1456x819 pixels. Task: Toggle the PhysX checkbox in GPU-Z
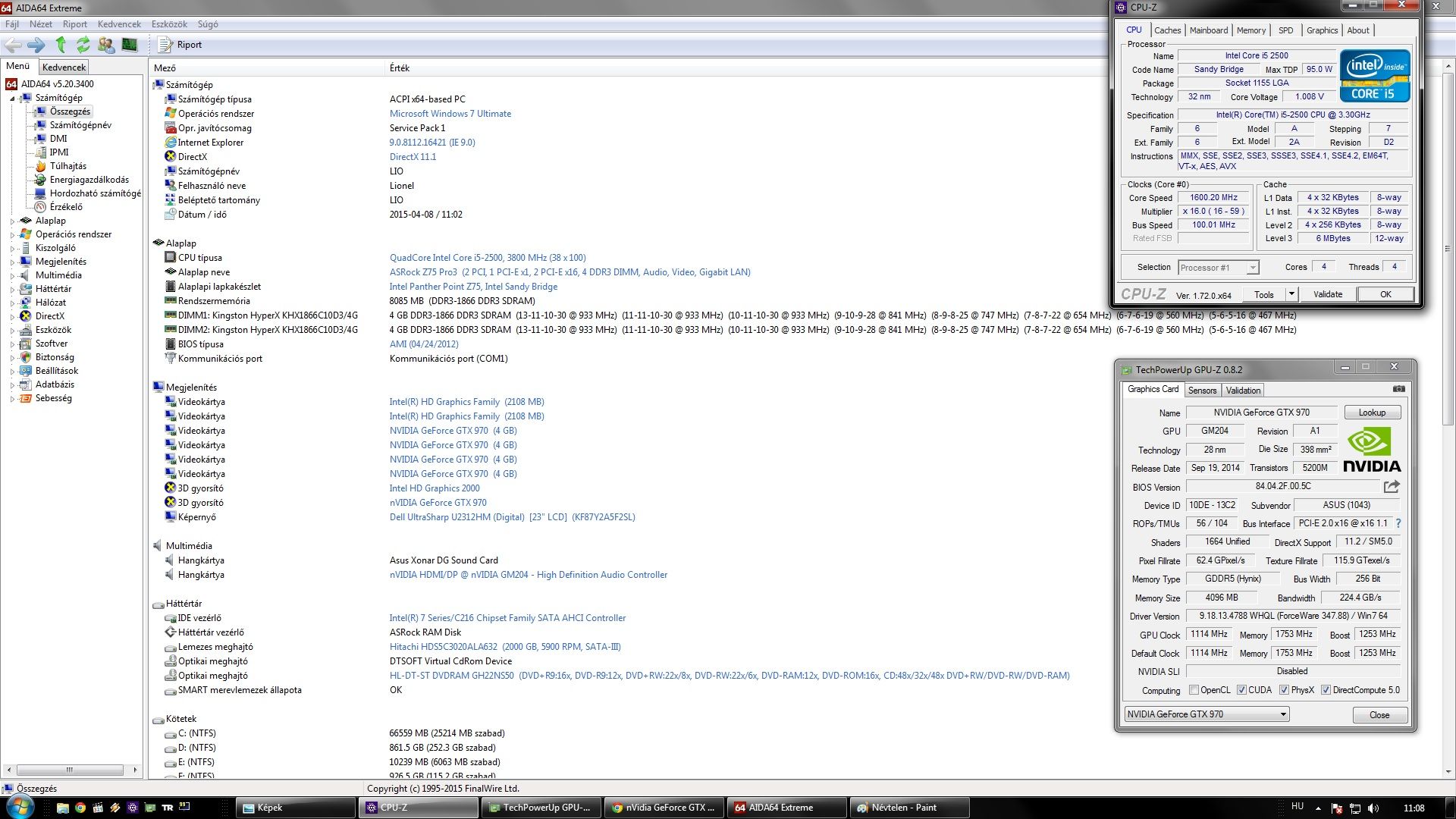(1284, 690)
